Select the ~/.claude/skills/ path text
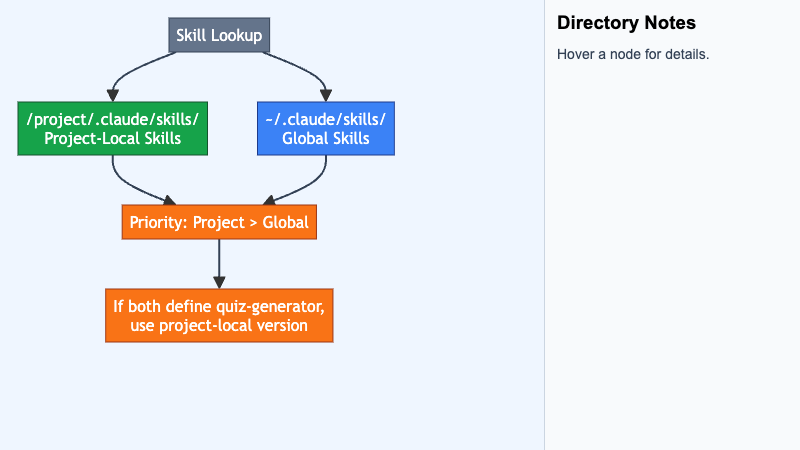This screenshot has height=450, width=800. coord(325,118)
